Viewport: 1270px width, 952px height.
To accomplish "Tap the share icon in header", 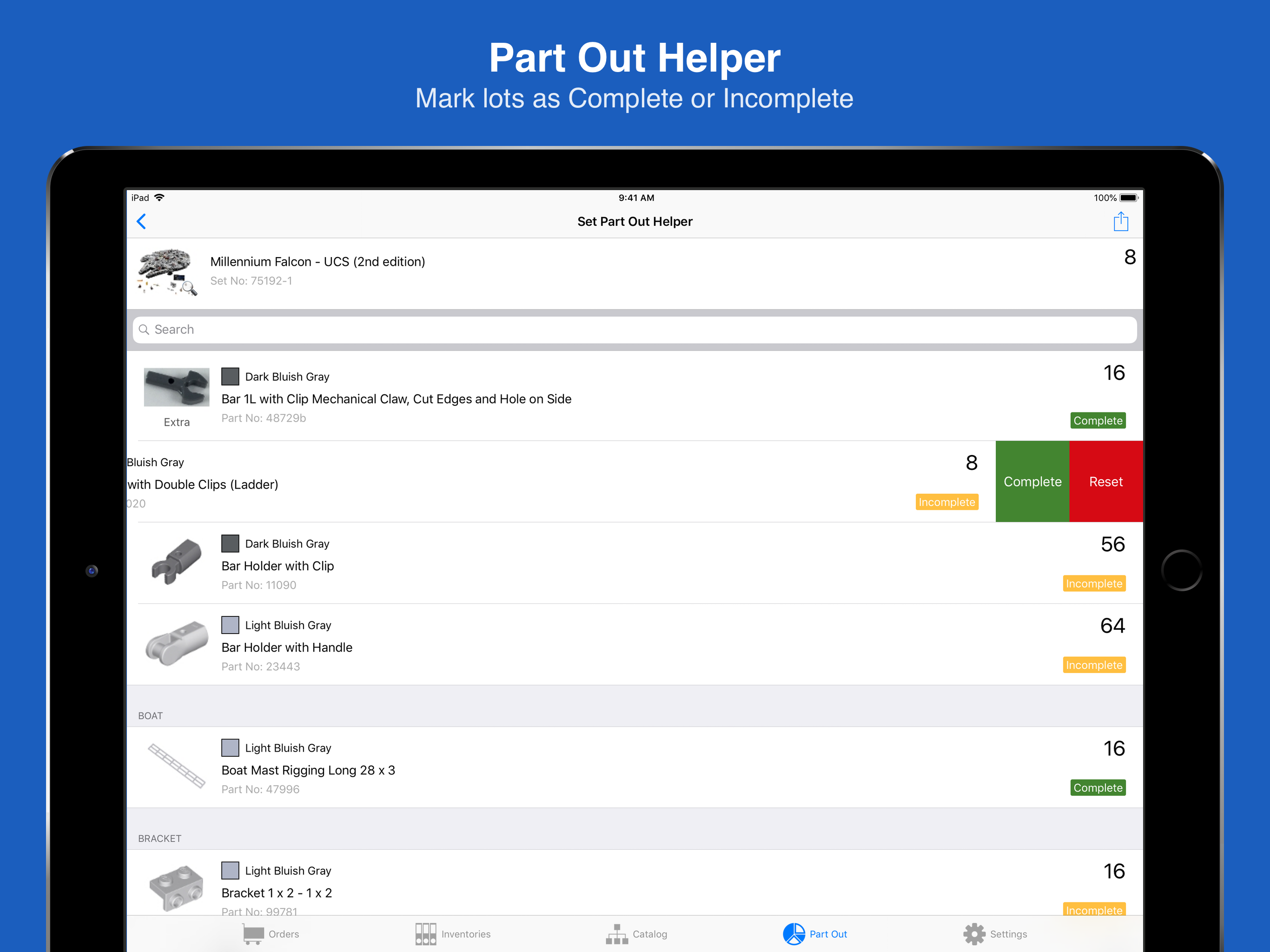I will 1120,221.
